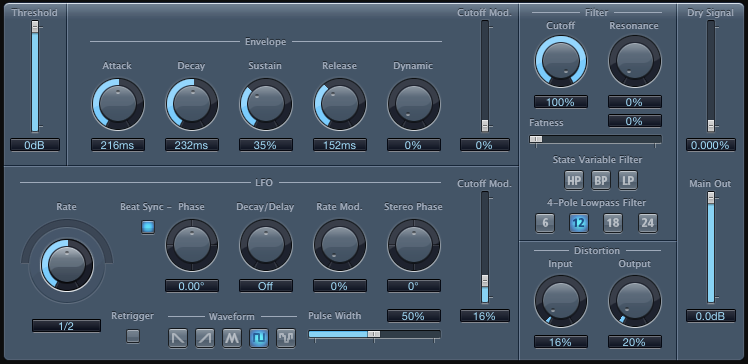The height and width of the screenshot is (364, 748).
Task: Select the 24 dB lowpass slope
Action: [647, 223]
